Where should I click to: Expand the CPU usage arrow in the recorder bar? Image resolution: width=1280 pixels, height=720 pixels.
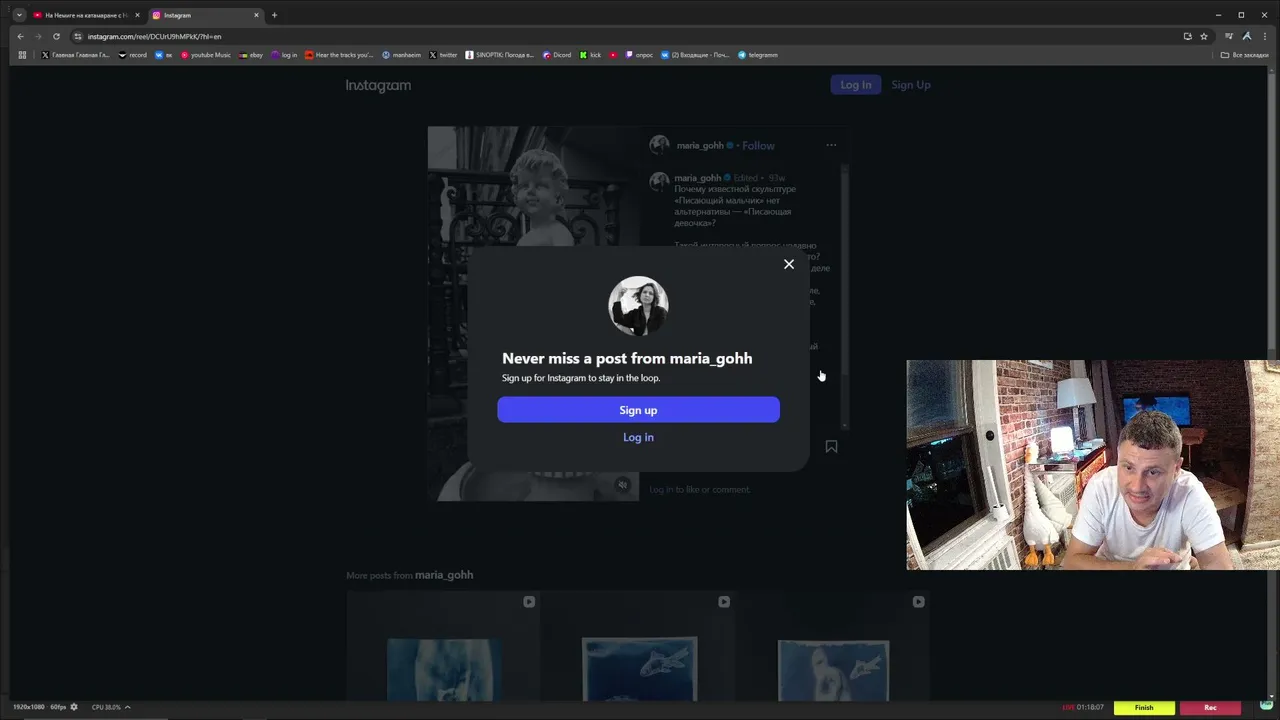tap(127, 707)
